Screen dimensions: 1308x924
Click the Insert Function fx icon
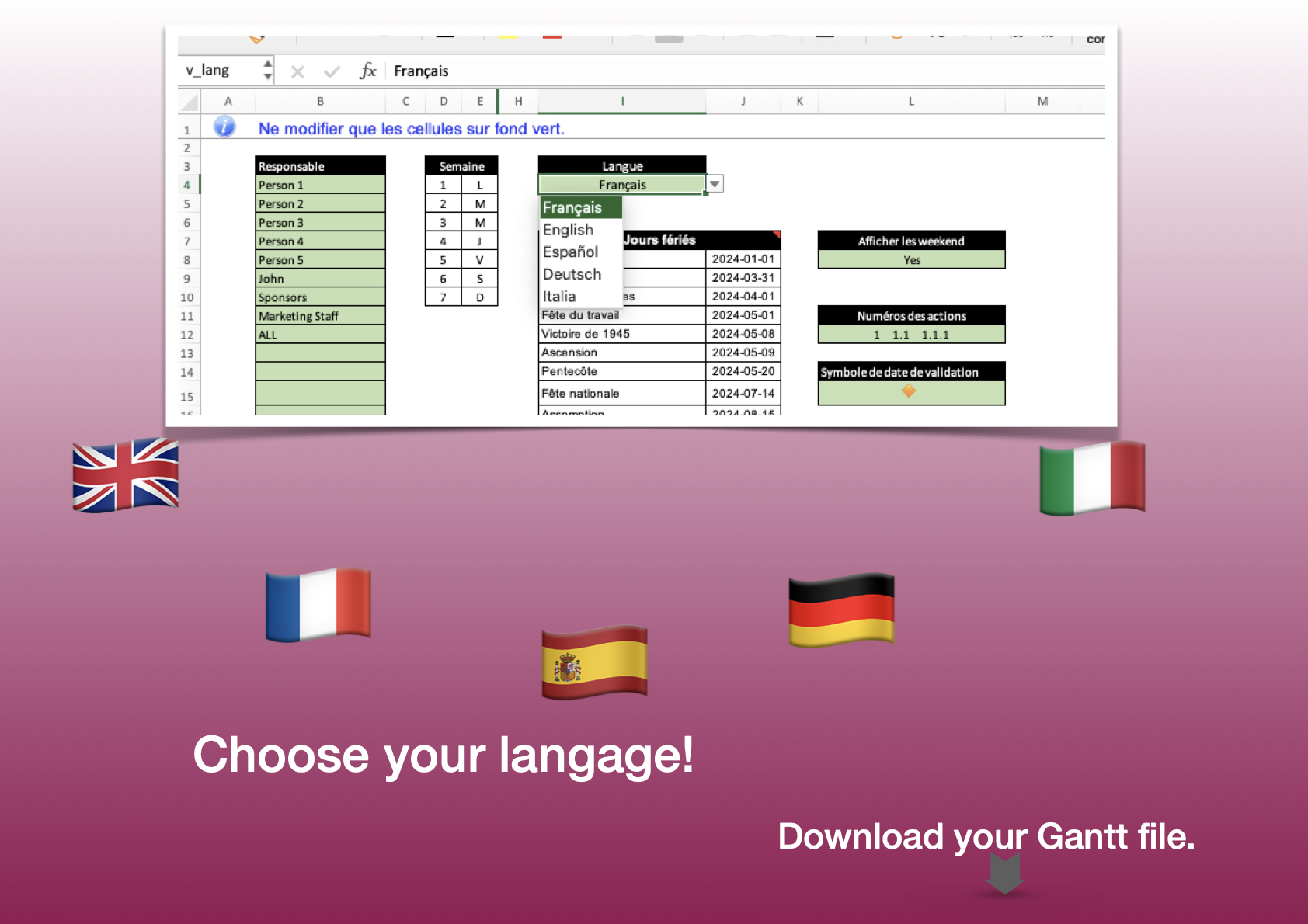pos(369,71)
